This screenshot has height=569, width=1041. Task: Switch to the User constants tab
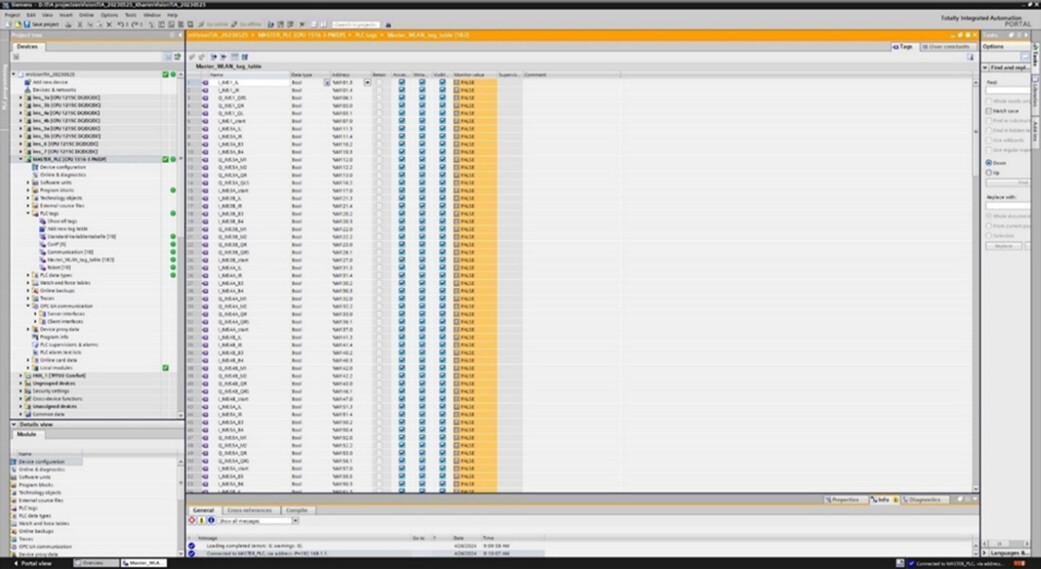tap(949, 46)
